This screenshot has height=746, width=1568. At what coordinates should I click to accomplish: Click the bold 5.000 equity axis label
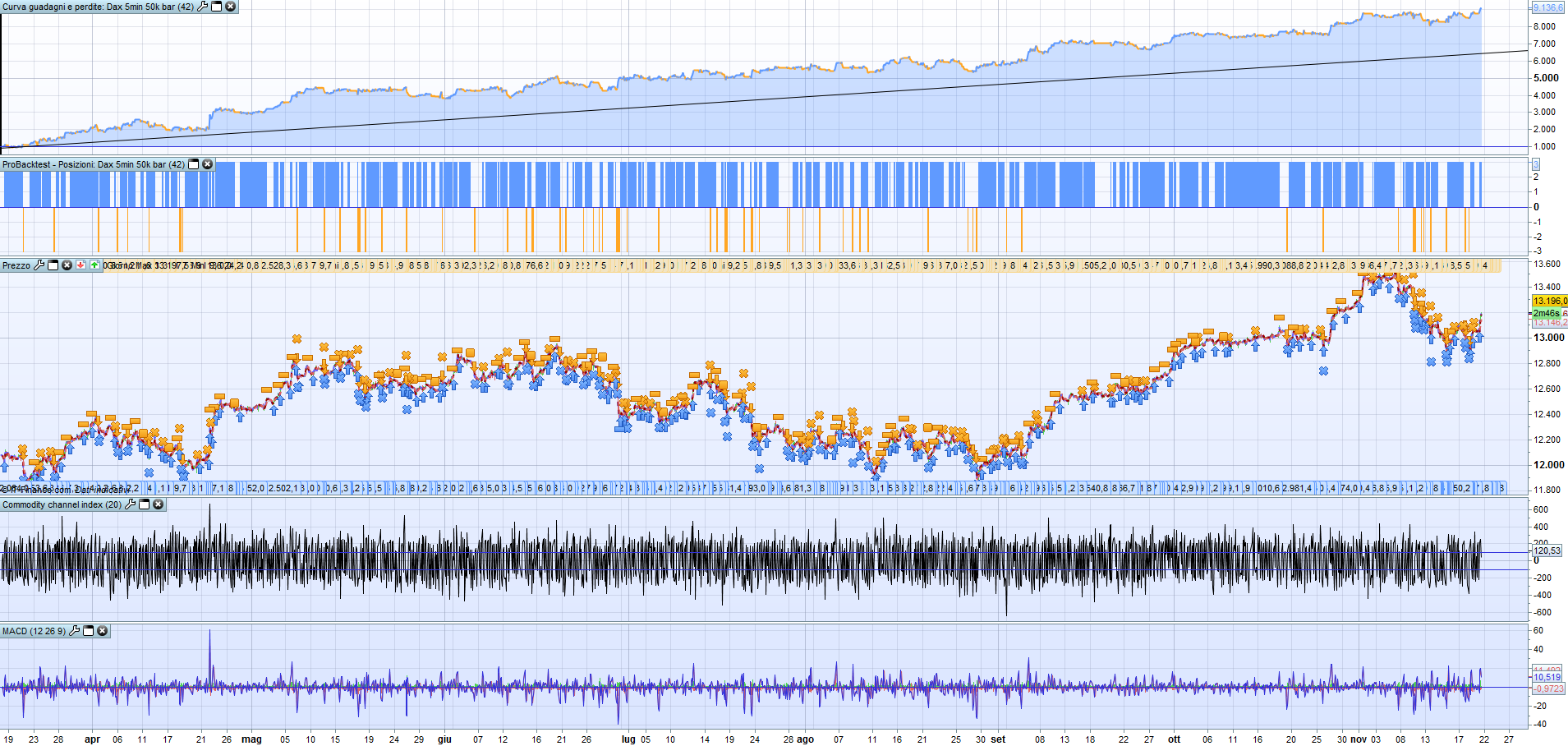pos(1546,78)
